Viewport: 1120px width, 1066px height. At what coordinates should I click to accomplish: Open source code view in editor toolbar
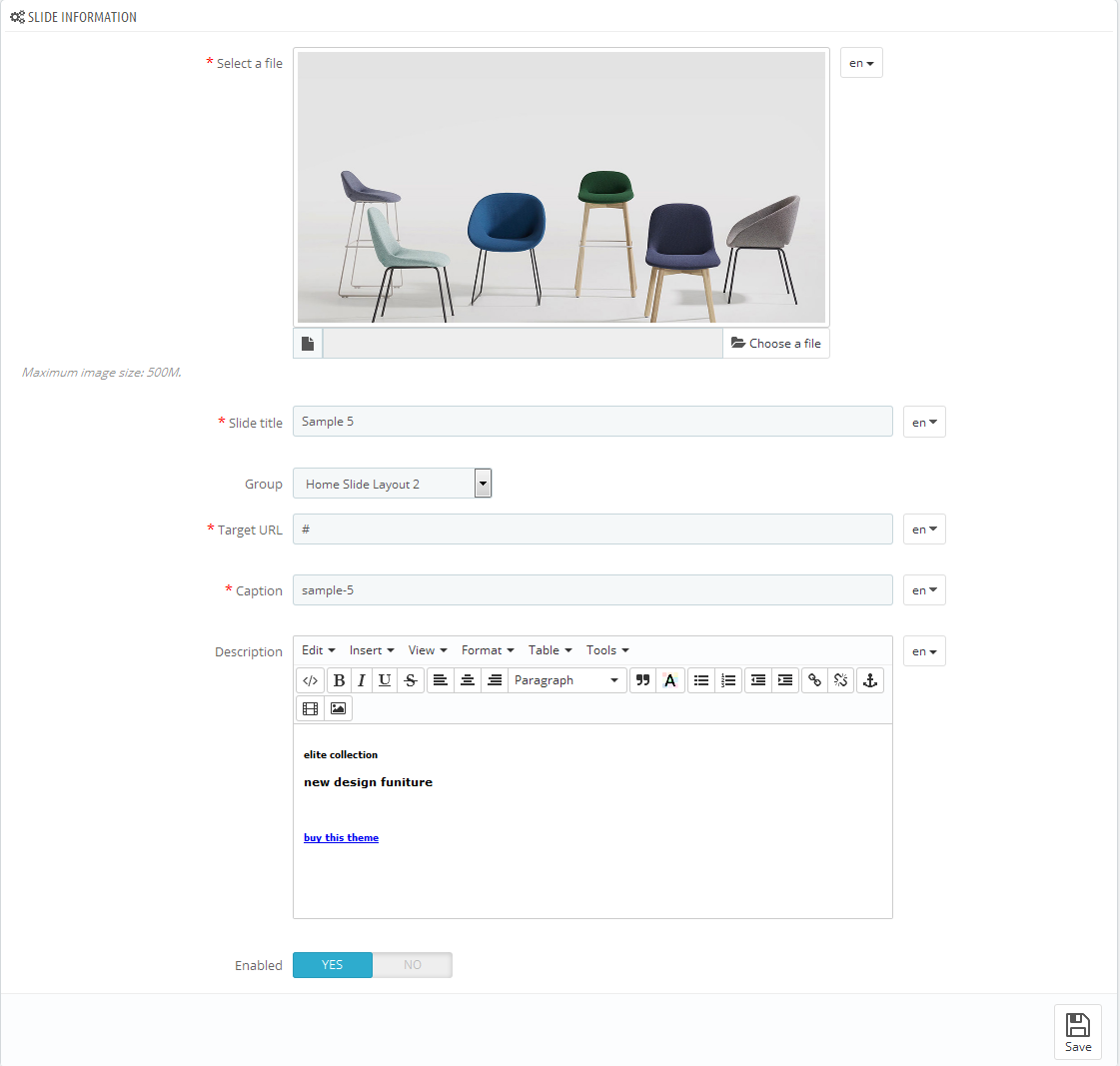pyautogui.click(x=310, y=680)
